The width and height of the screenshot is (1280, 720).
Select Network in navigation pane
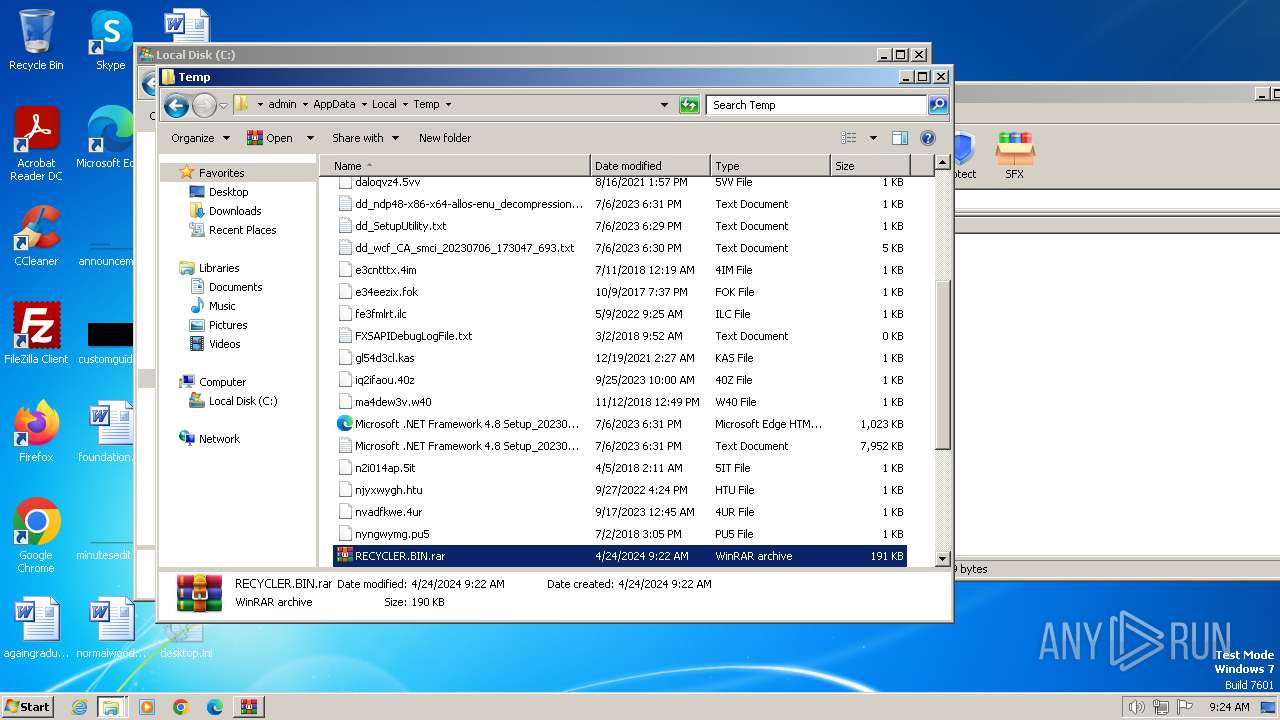(219, 439)
